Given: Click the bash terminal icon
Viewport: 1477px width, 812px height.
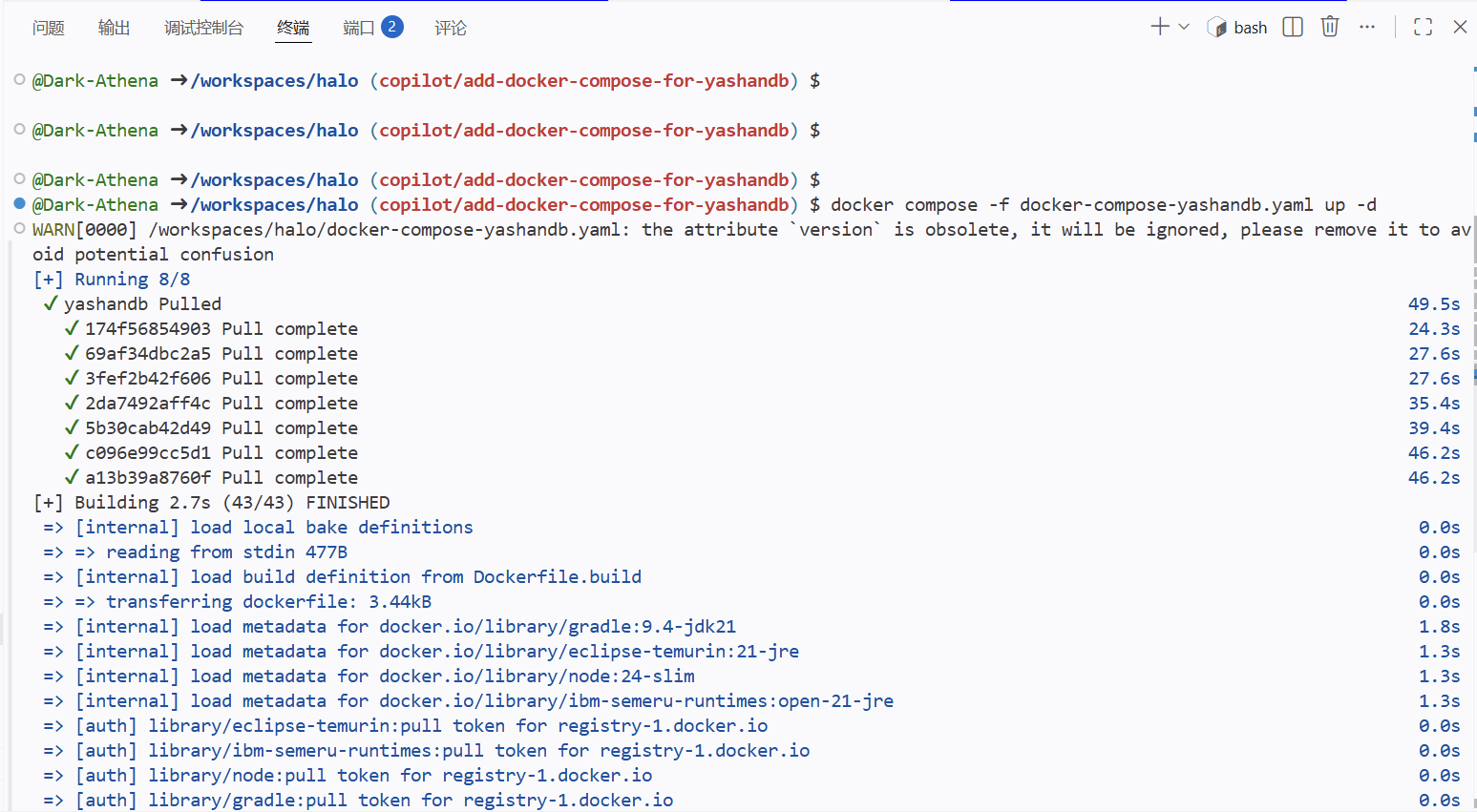Looking at the screenshot, I should (x=1217, y=28).
